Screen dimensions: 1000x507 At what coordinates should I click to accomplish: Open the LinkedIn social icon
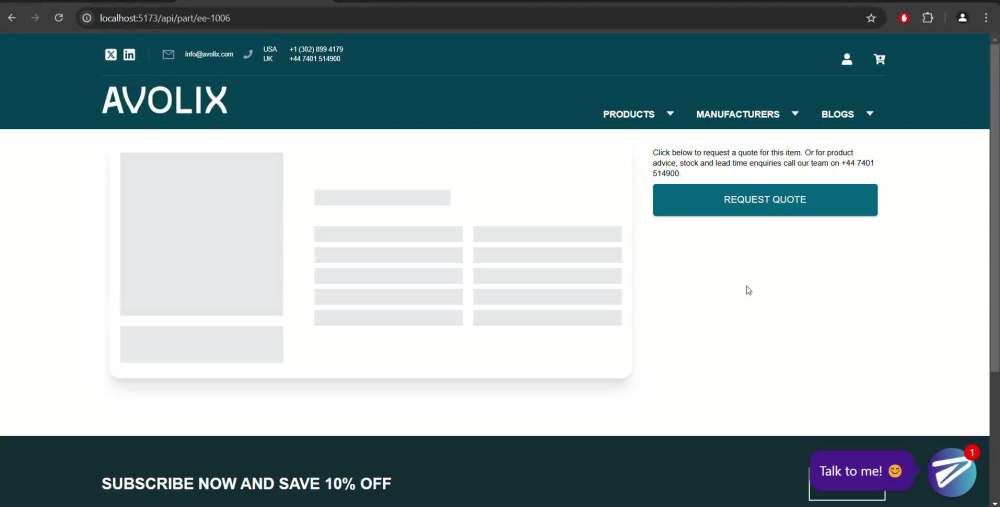(129, 55)
